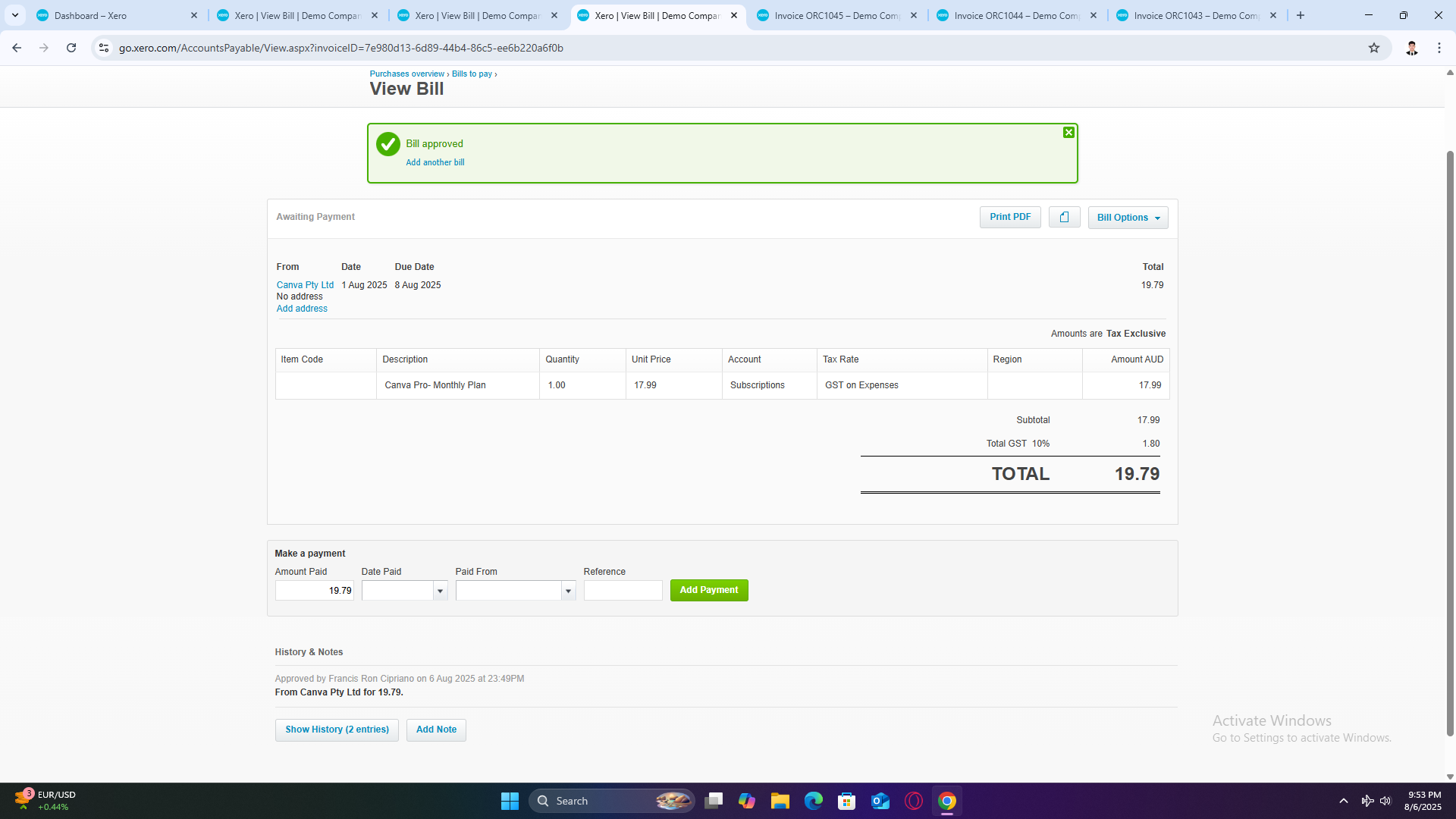Viewport: 1456px width, 819px height.
Task: Expand the Bill Options dropdown
Action: (1128, 218)
